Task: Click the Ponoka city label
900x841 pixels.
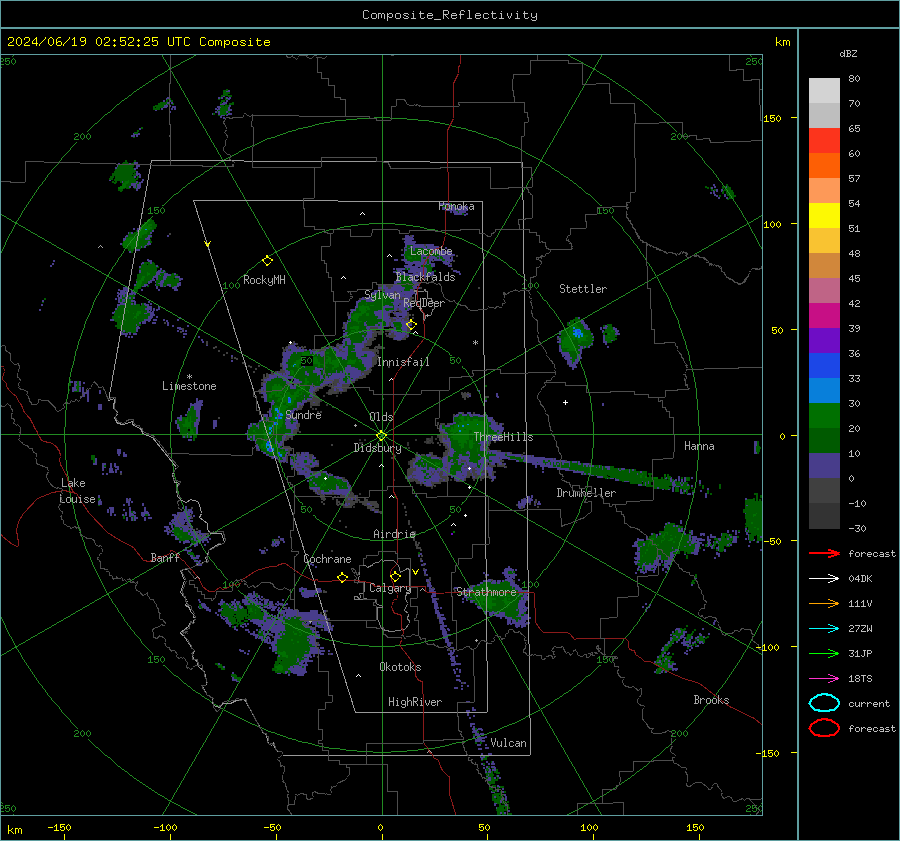Action: (x=456, y=206)
